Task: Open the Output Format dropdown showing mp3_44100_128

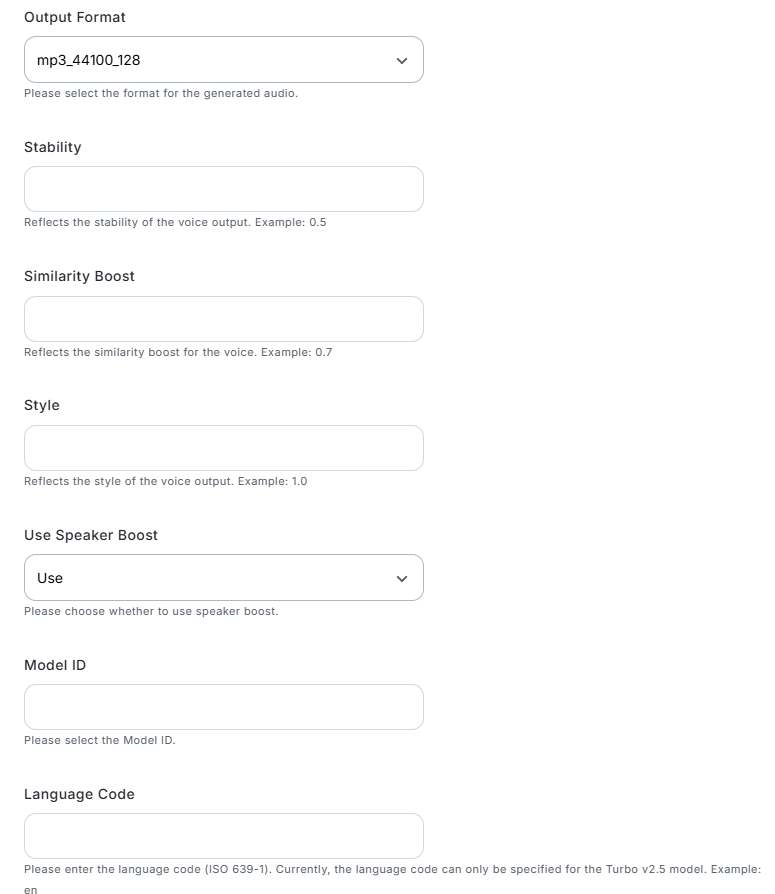Action: (x=224, y=60)
